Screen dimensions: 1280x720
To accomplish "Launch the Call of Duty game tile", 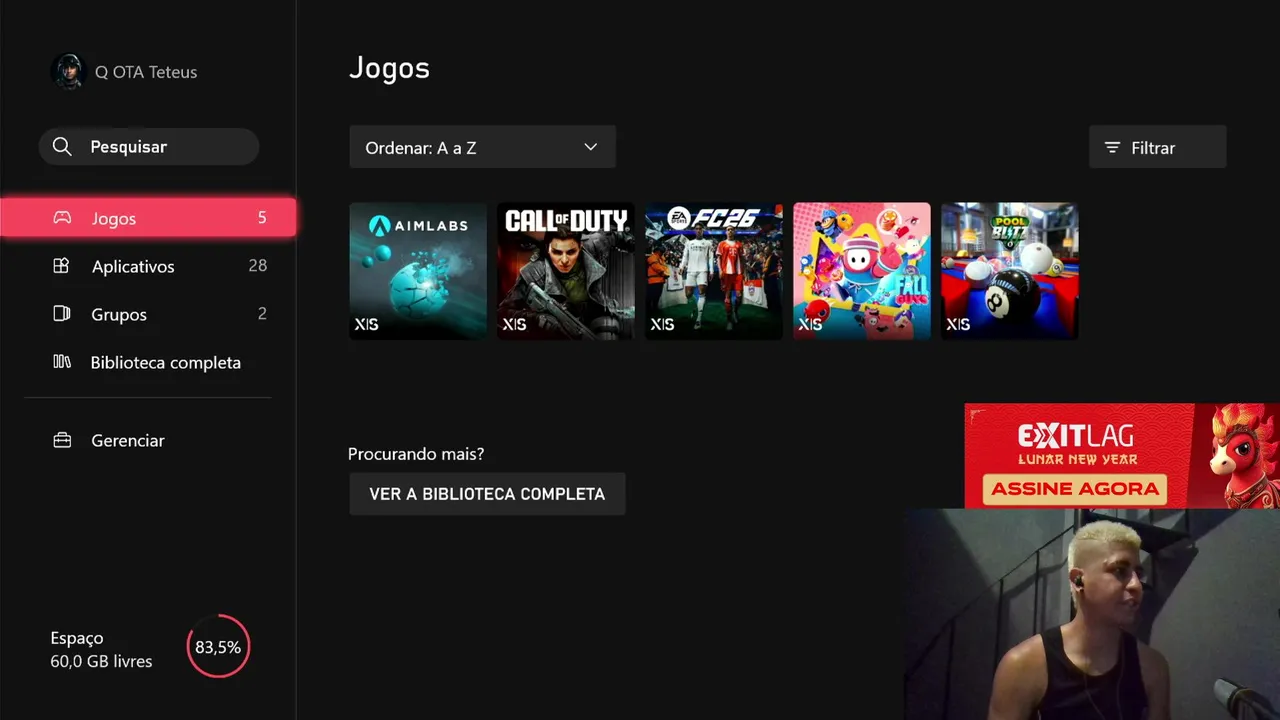I will point(566,271).
